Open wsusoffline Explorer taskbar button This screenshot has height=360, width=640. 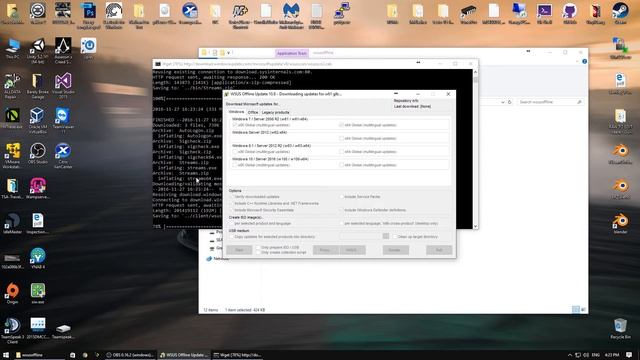click(39, 355)
